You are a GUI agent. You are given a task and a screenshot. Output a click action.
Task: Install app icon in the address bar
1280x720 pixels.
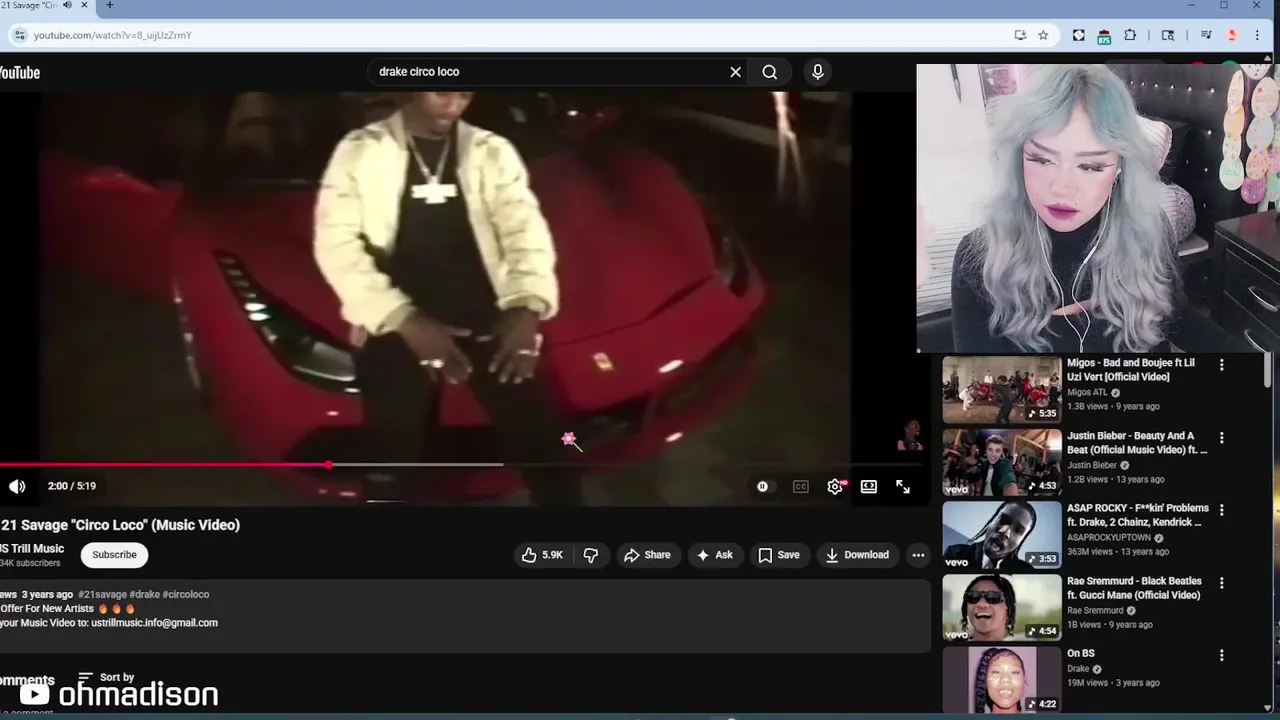(1020, 35)
